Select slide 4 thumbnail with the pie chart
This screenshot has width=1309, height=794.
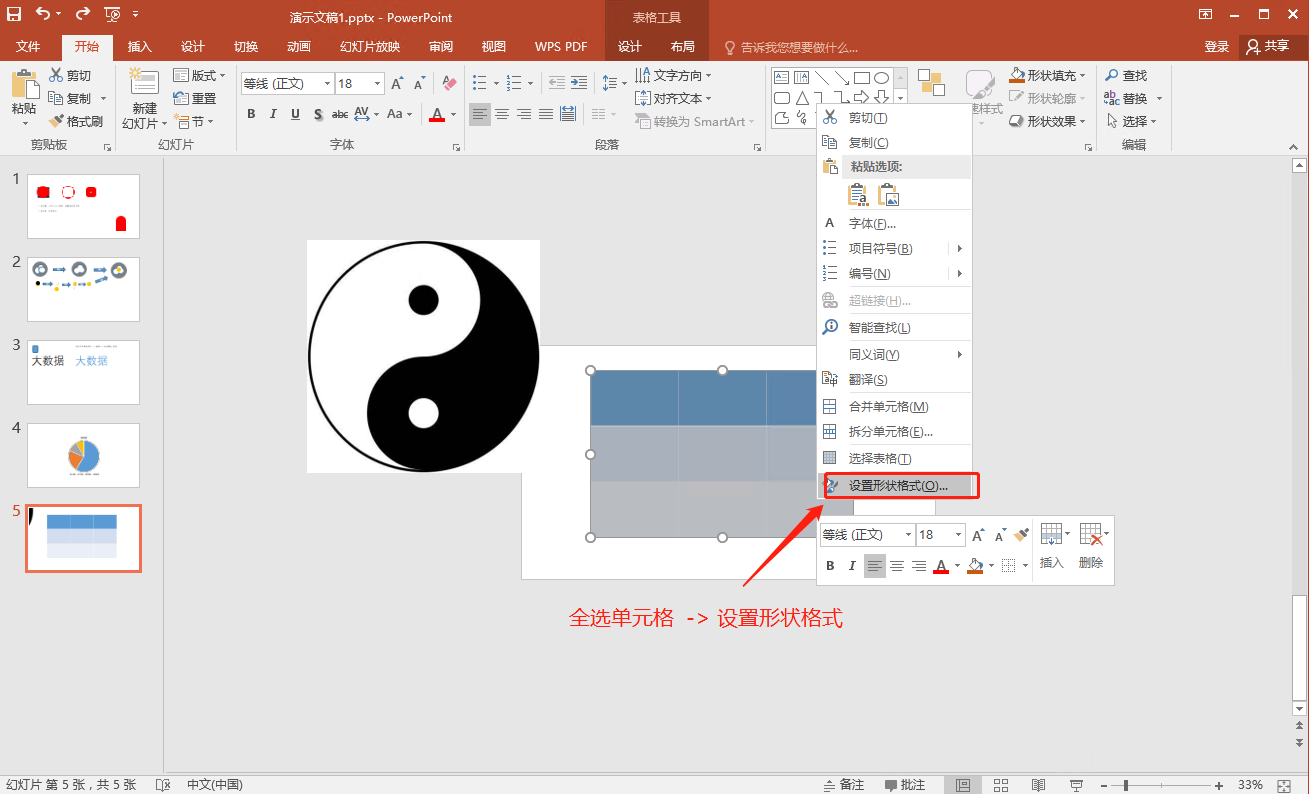tap(84, 455)
